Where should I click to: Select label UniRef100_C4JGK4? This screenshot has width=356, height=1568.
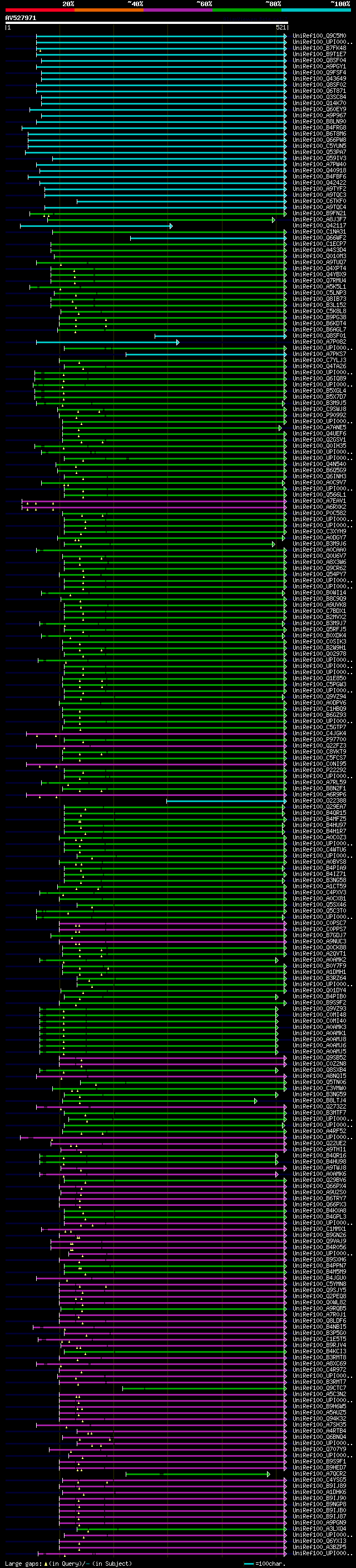pos(319,734)
